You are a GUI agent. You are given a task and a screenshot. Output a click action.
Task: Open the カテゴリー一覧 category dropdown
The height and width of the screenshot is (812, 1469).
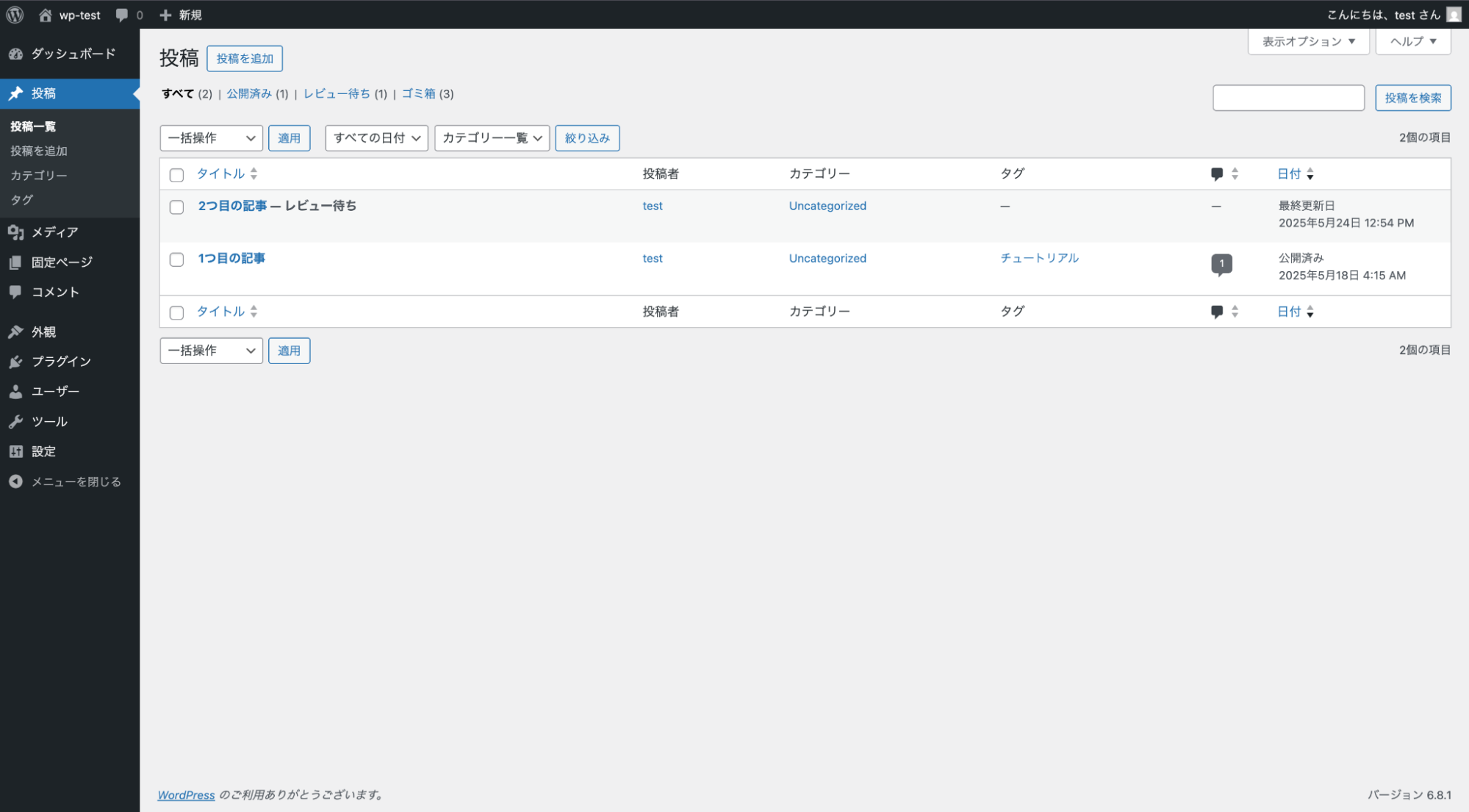(x=492, y=138)
